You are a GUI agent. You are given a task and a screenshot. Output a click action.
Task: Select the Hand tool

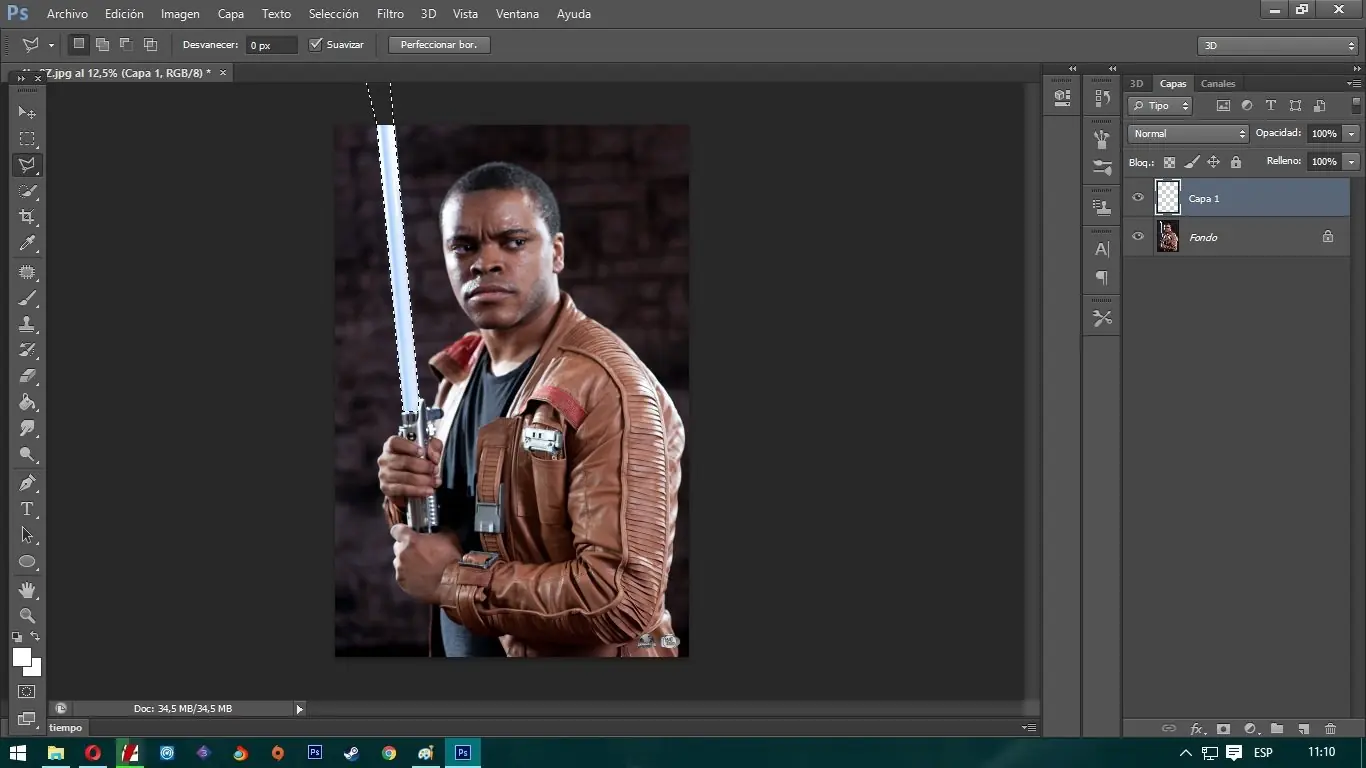pyautogui.click(x=27, y=590)
